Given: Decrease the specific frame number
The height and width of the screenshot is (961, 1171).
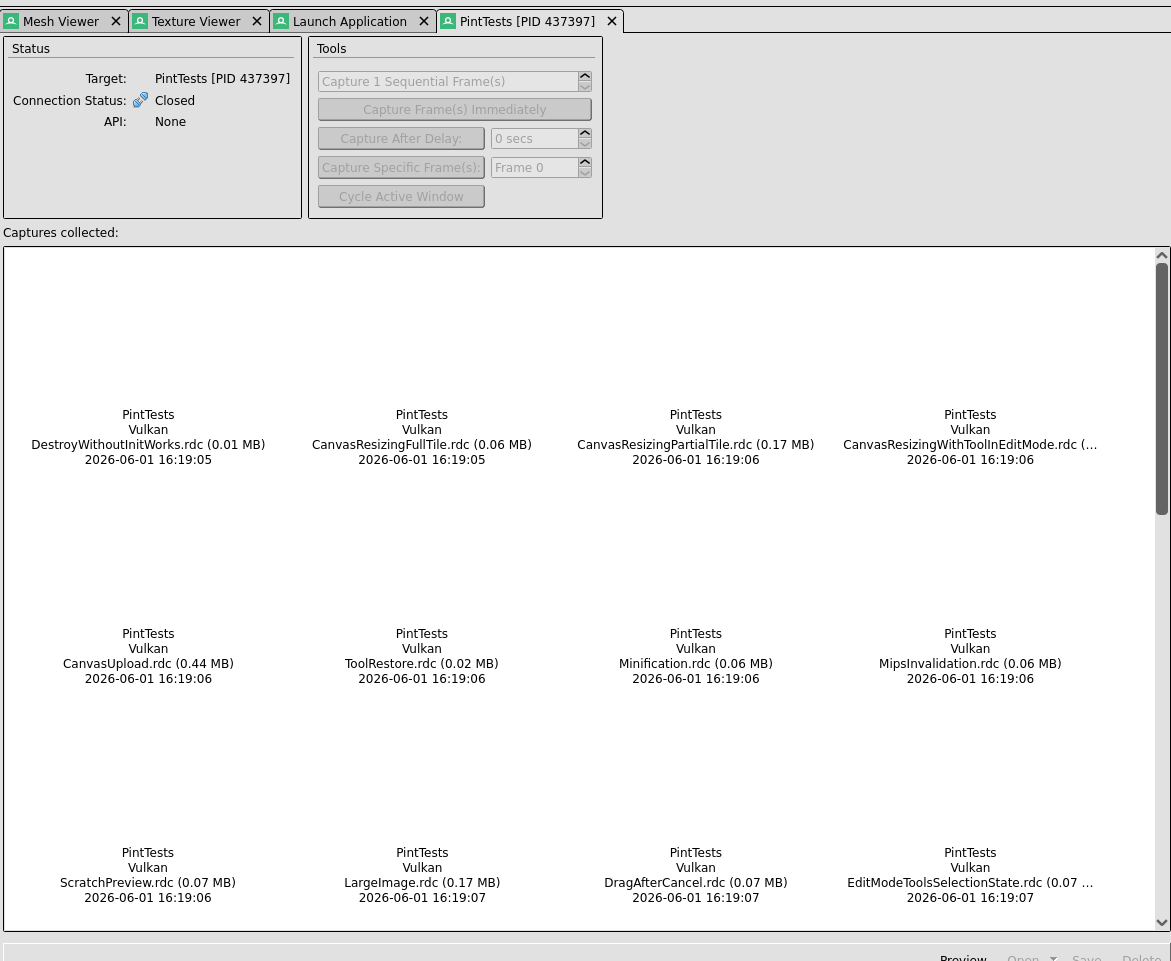Looking at the screenshot, I should (x=585, y=173).
